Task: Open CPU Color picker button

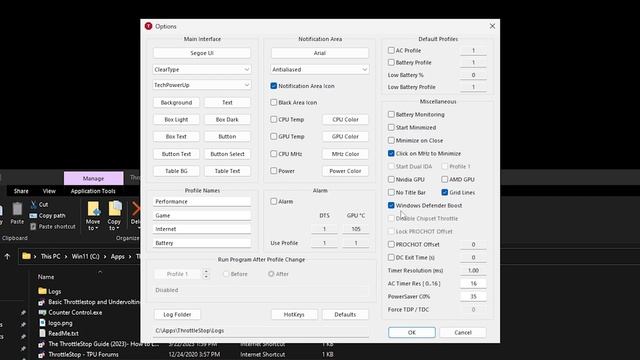Action: tap(345, 120)
